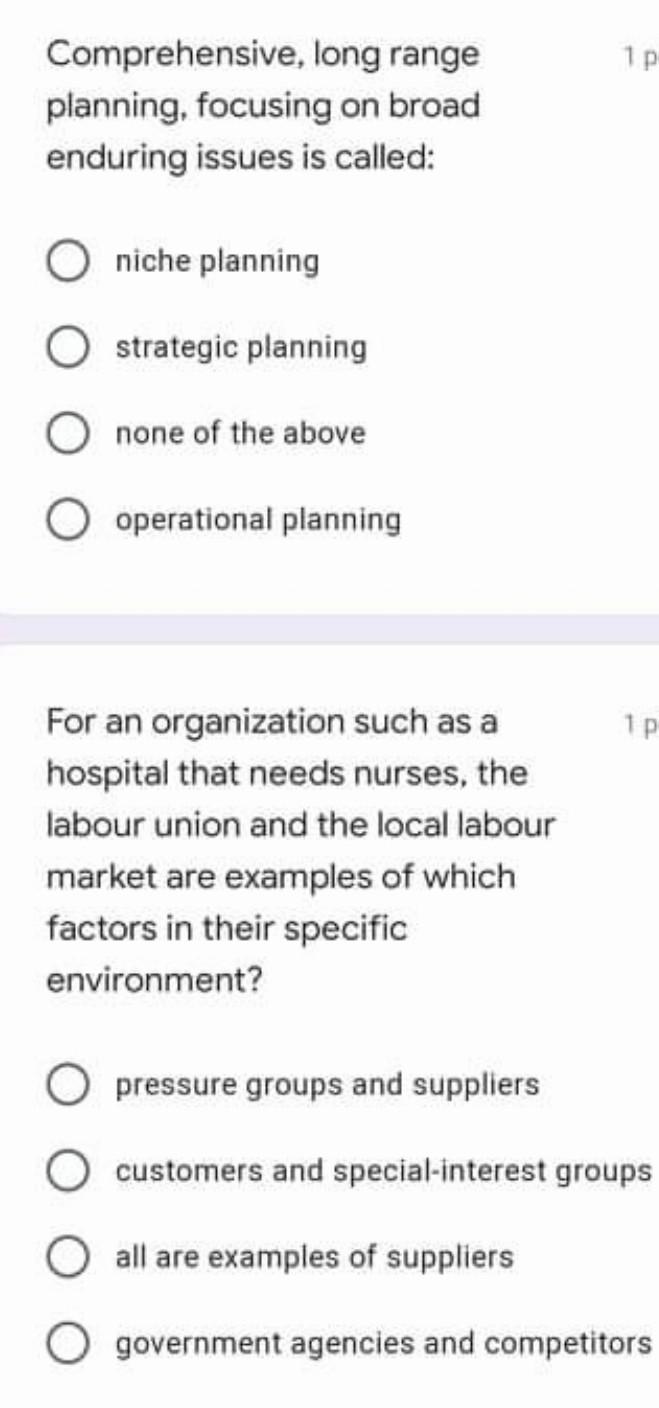This screenshot has height=1408, width=659.
Task: Select the strategic planning radio button
Action: 67,346
